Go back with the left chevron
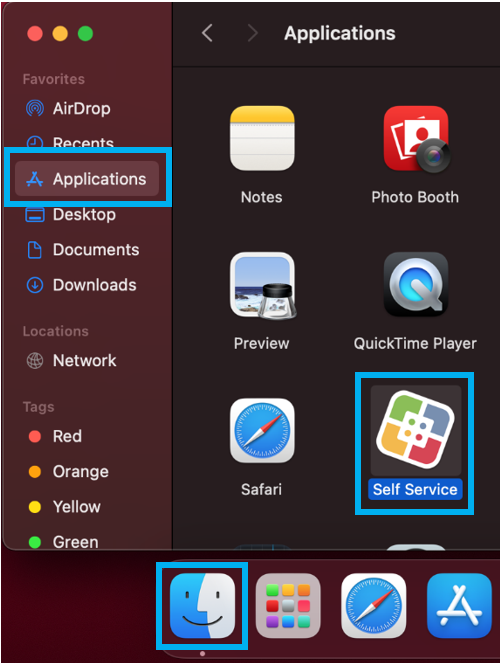The image size is (500, 663). (207, 33)
